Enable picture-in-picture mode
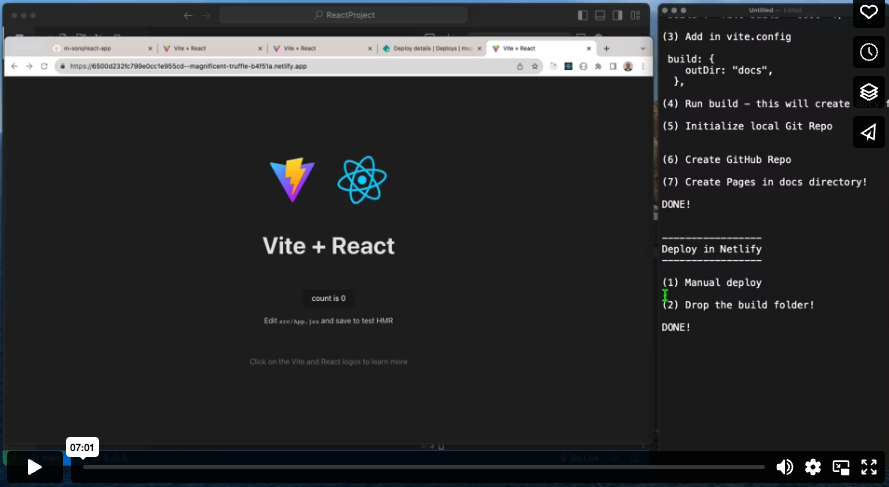This screenshot has width=889, height=487. (841, 467)
